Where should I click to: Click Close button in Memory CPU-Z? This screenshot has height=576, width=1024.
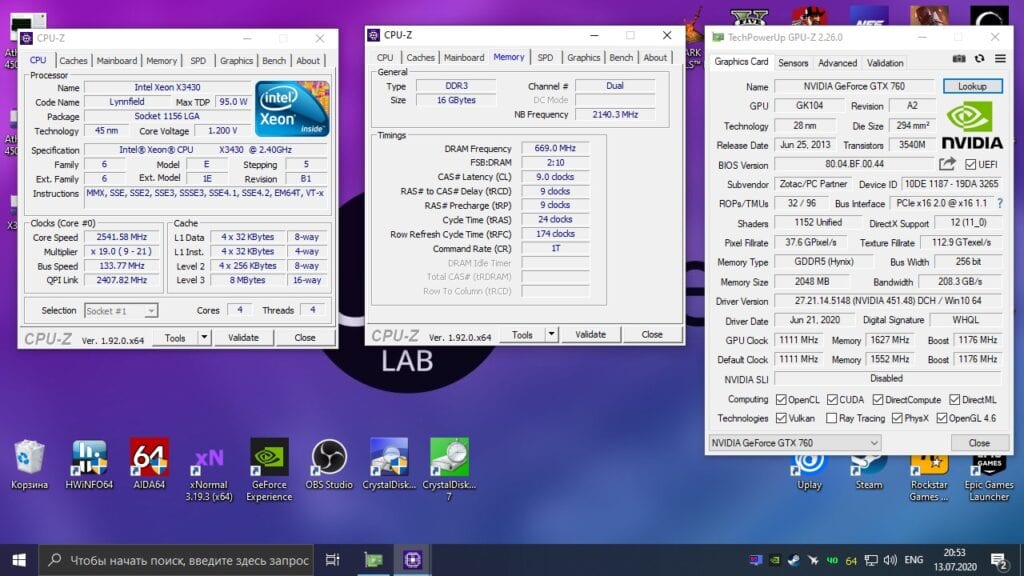pos(652,334)
